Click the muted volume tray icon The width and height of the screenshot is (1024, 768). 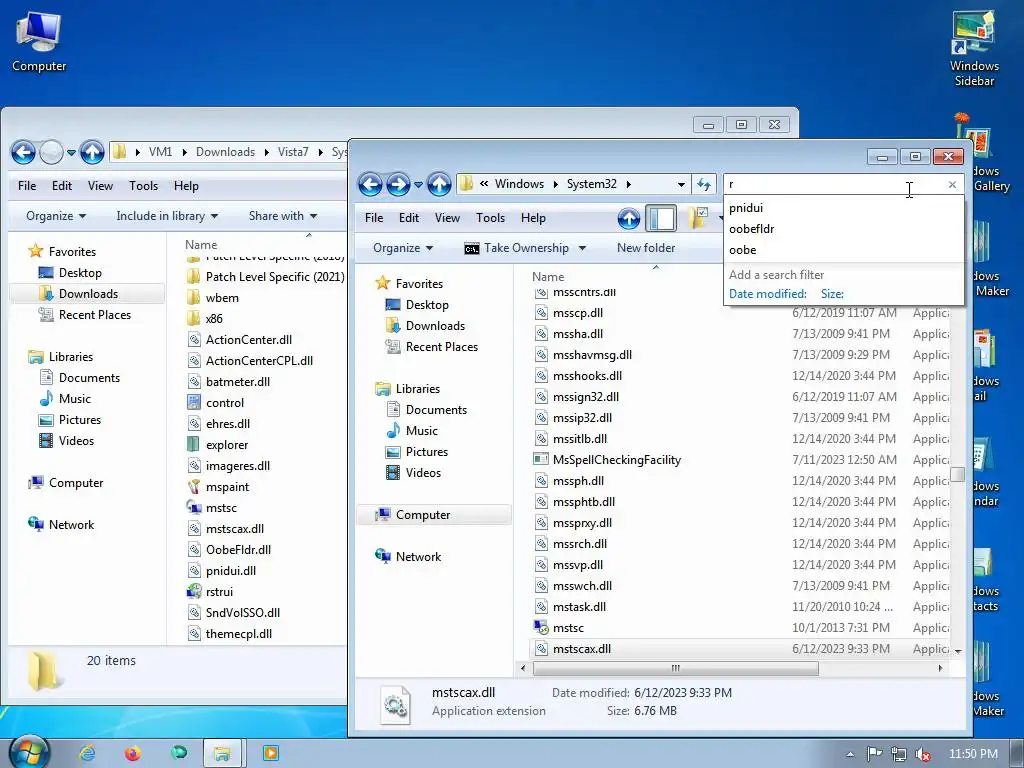922,754
